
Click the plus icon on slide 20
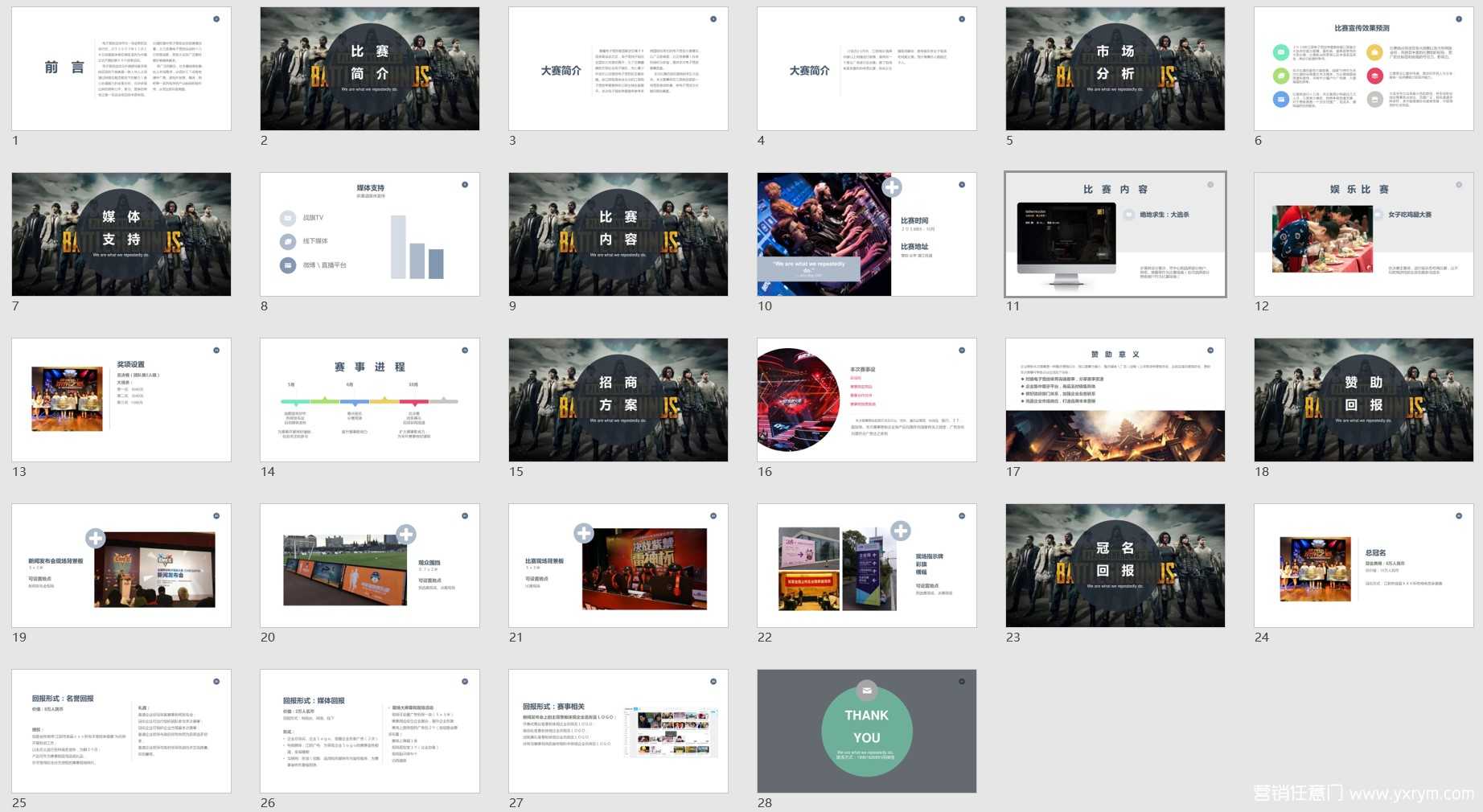tap(406, 534)
